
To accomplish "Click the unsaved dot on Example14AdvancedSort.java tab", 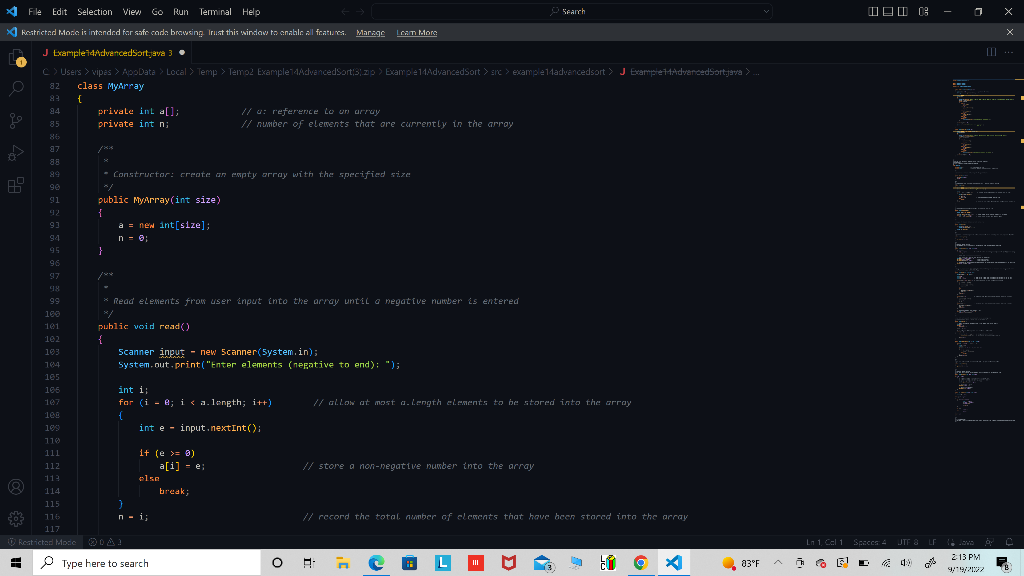I will 182,52.
